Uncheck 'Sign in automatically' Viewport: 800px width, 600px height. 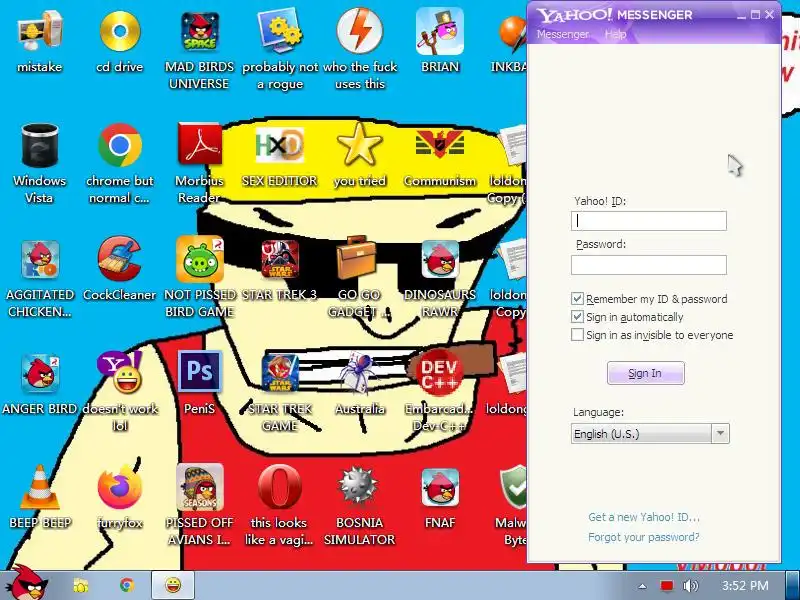coord(577,317)
